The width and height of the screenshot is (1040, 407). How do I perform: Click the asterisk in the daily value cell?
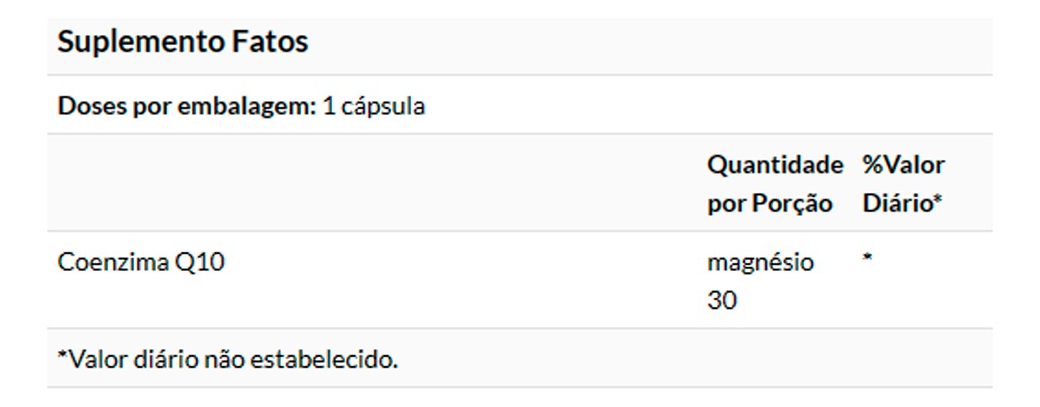tap(867, 260)
